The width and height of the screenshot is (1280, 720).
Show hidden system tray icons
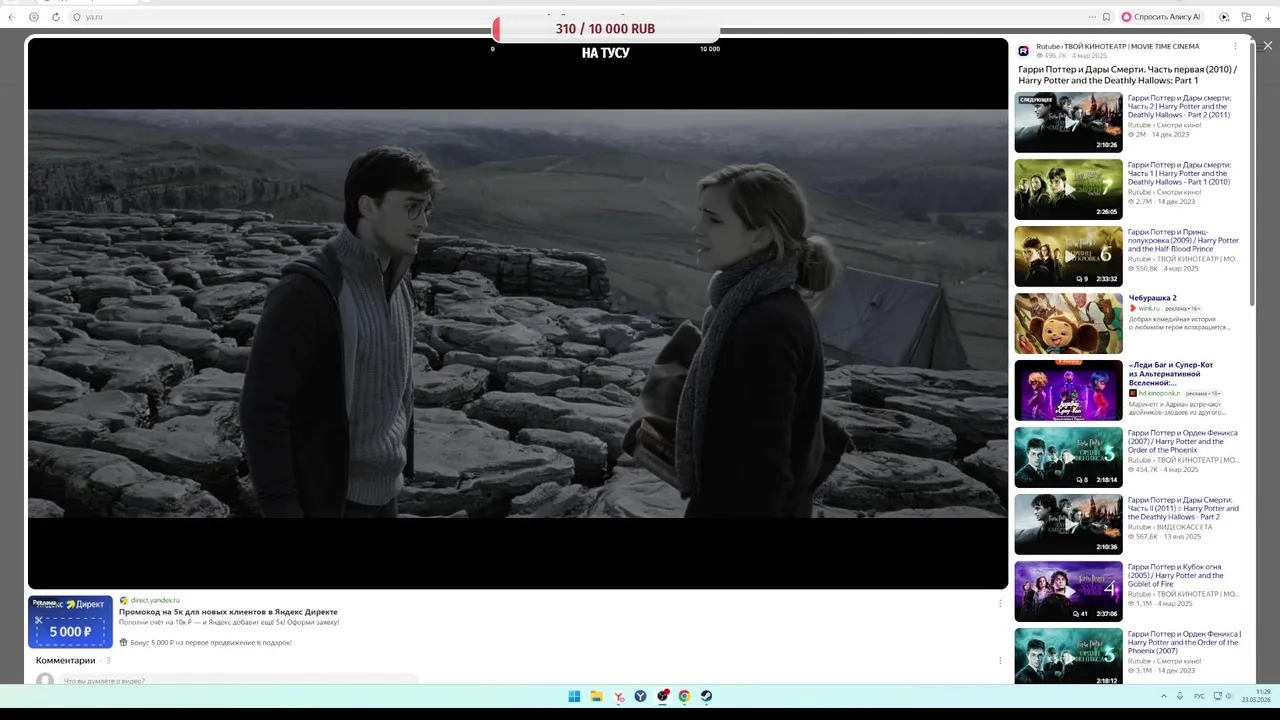click(1163, 696)
